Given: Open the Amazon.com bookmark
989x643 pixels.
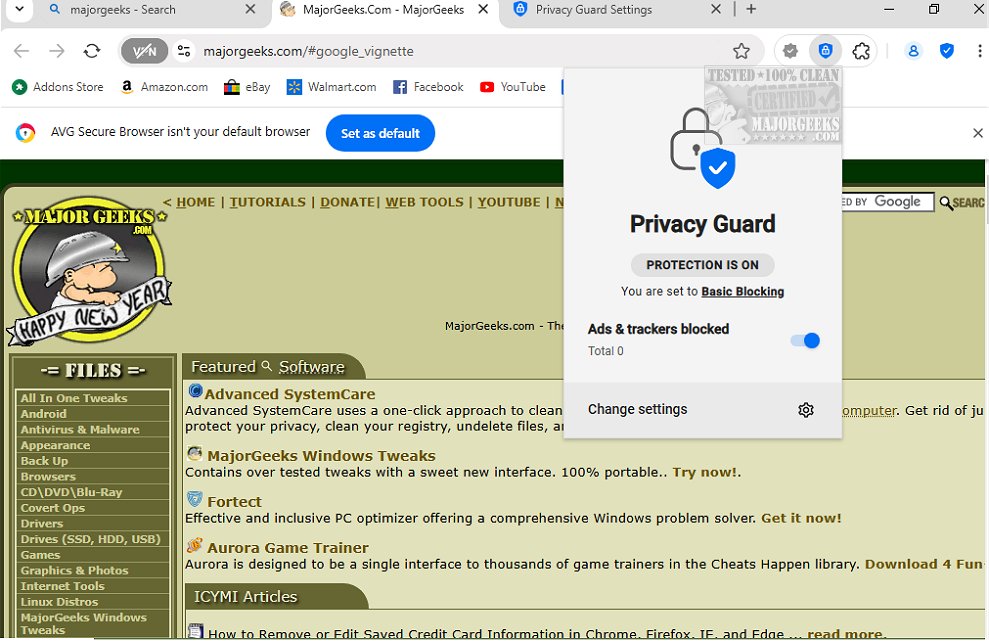Looking at the screenshot, I should 164,87.
